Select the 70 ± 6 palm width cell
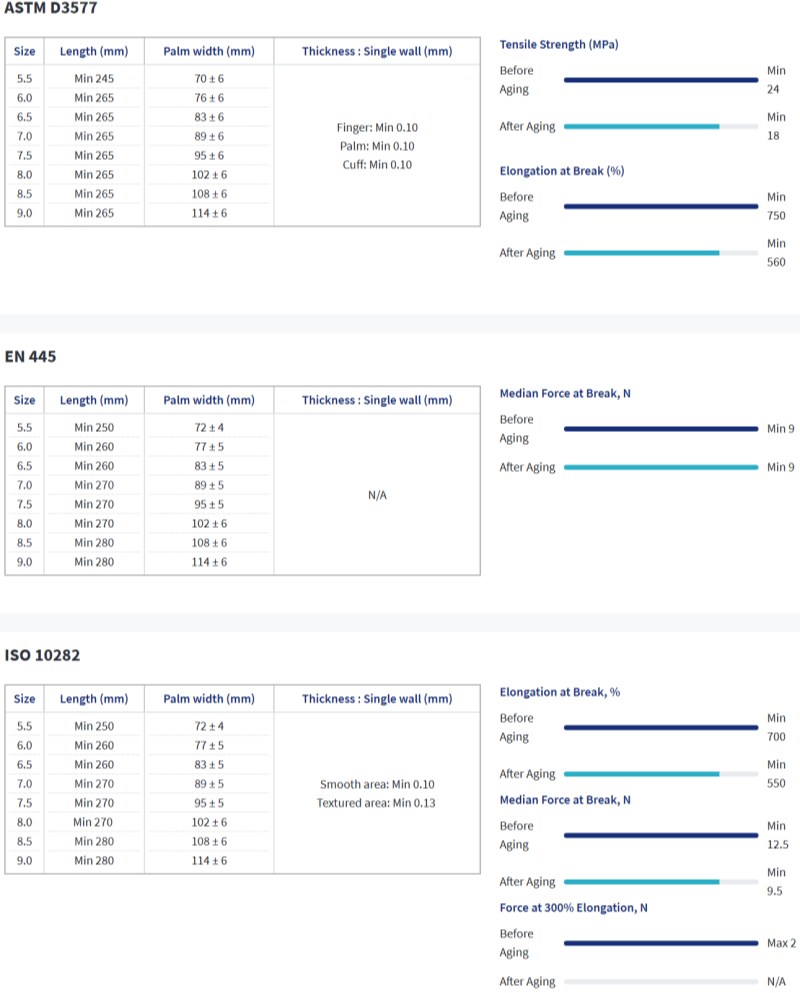The width and height of the screenshot is (800, 993). 209,78
